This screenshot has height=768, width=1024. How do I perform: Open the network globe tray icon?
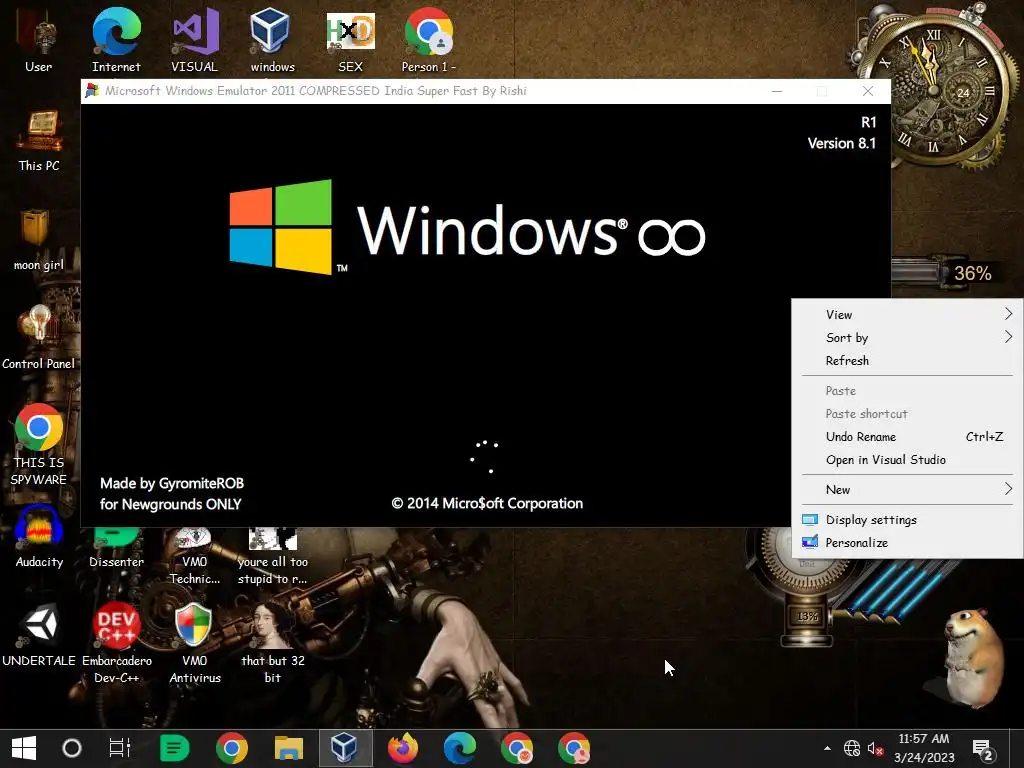pyautogui.click(x=852, y=748)
